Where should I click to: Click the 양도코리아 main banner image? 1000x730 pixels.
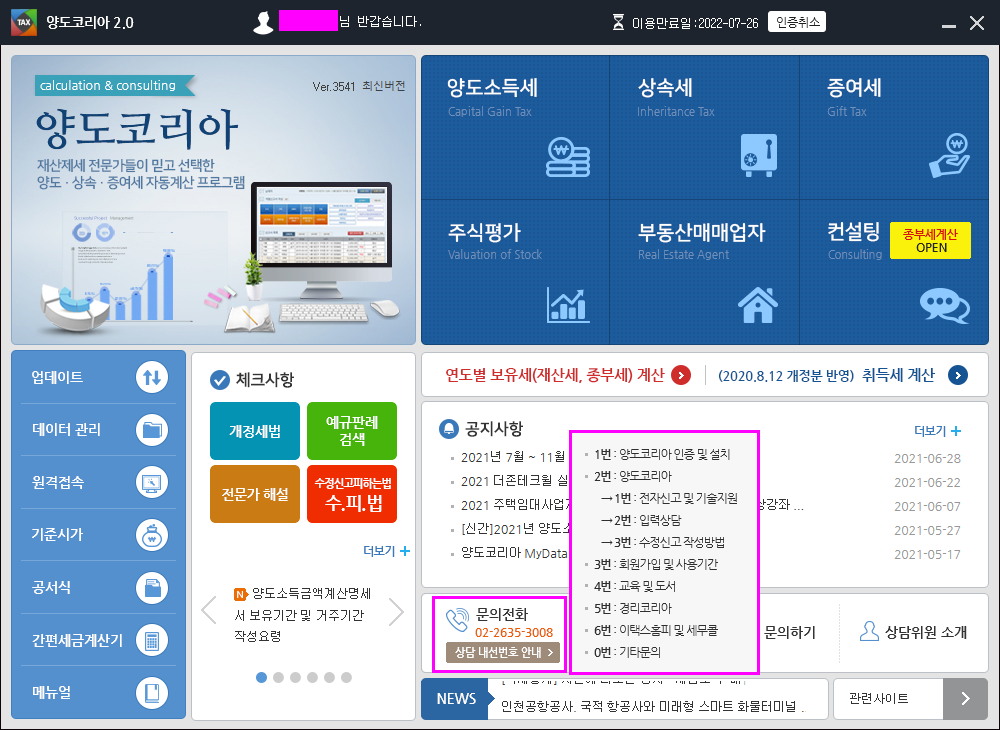pyautogui.click(x=214, y=200)
